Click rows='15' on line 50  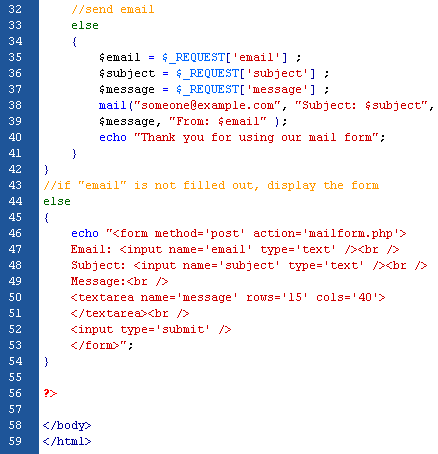tap(276, 297)
